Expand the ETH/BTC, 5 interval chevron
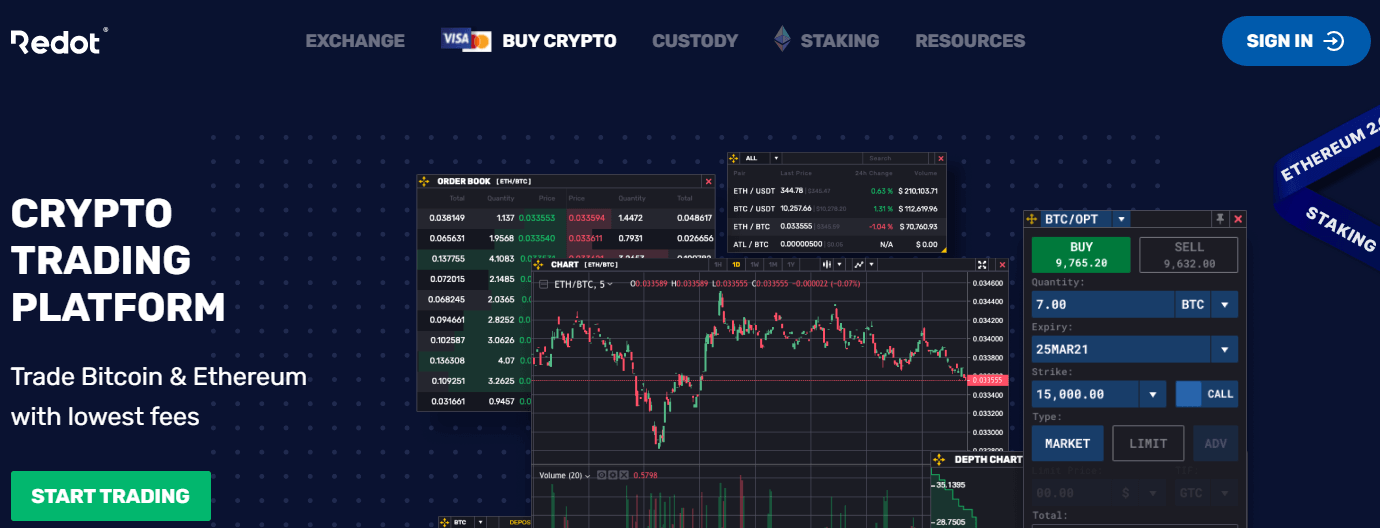Screen dimensions: 1380x528 (x=610, y=285)
